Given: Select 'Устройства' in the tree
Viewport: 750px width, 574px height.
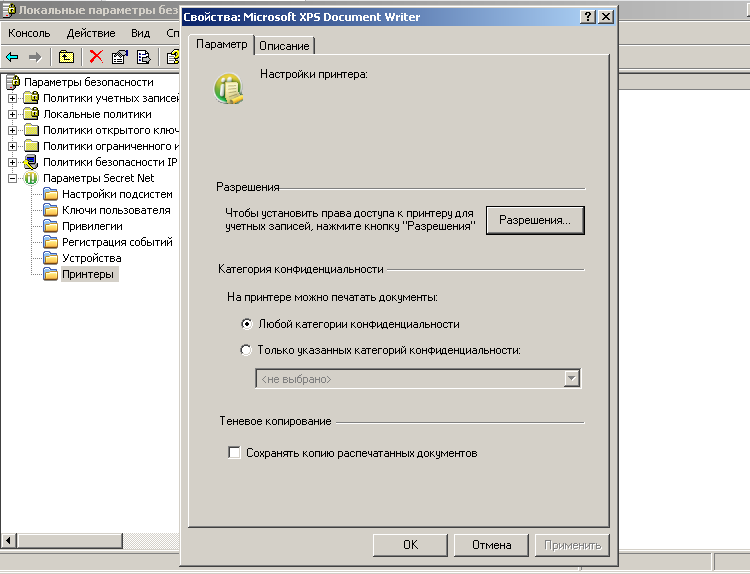Looking at the screenshot, I should (91, 258).
